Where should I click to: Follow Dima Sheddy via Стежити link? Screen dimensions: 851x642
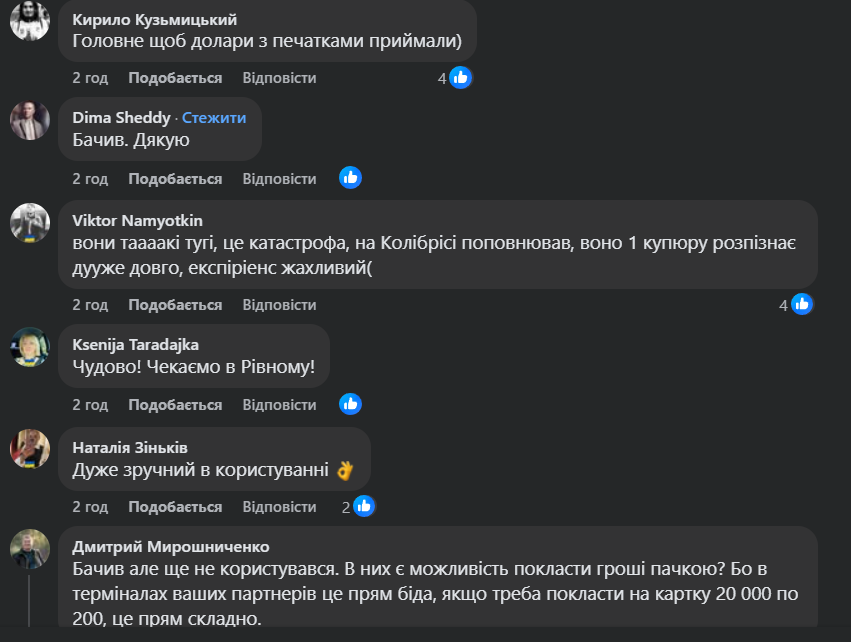(x=214, y=117)
